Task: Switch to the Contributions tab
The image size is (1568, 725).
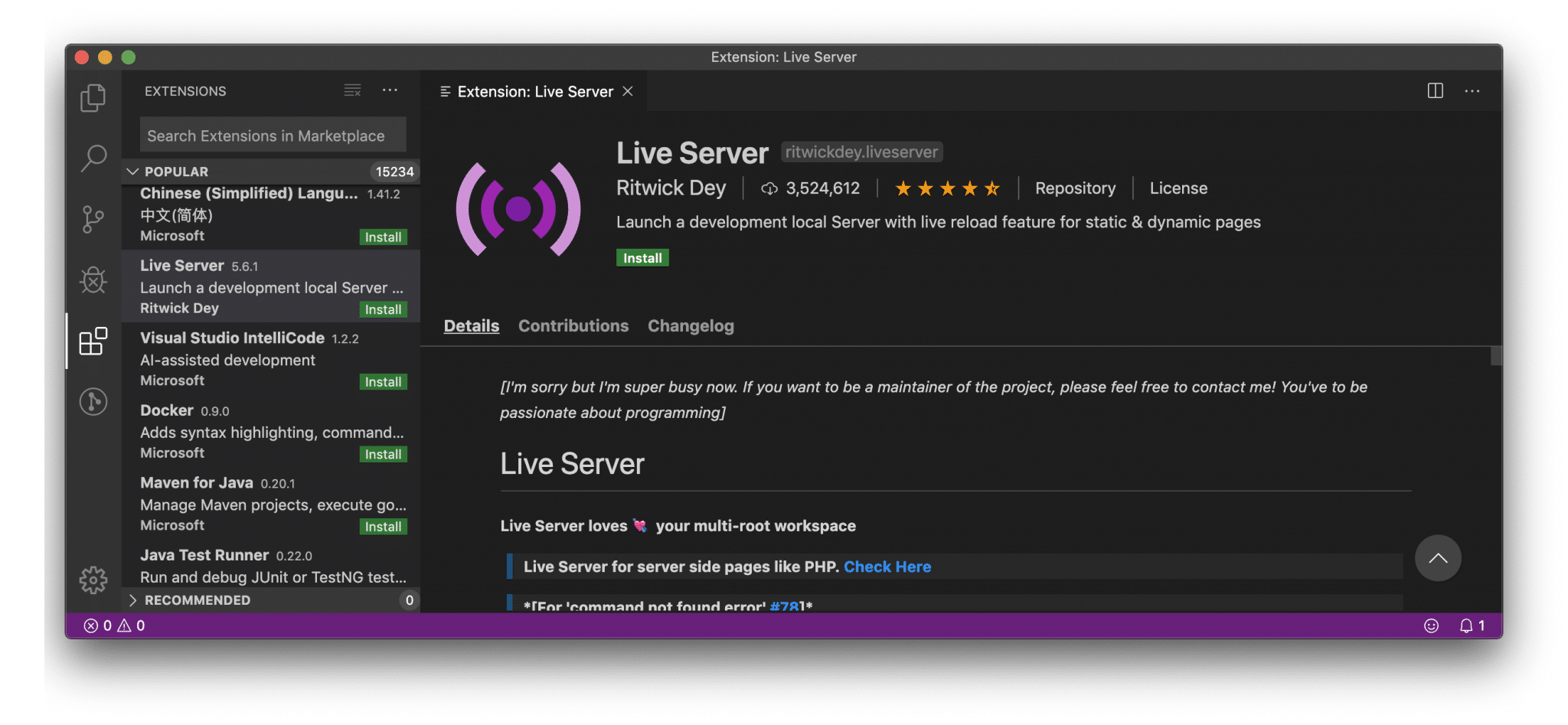Action: 573,326
